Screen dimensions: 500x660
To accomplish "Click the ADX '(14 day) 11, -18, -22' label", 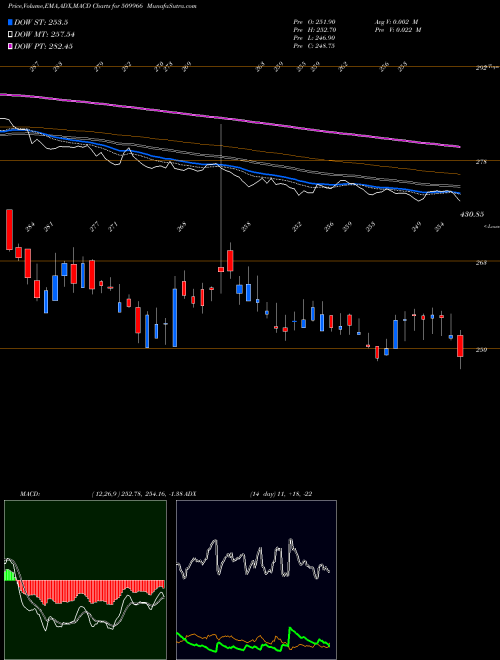I will tap(280, 494).
